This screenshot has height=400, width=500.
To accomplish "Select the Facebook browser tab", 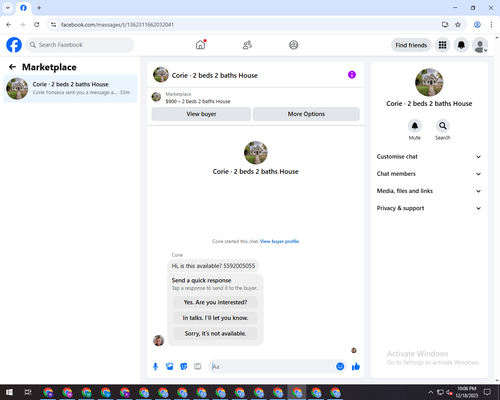I will [x=23, y=8].
